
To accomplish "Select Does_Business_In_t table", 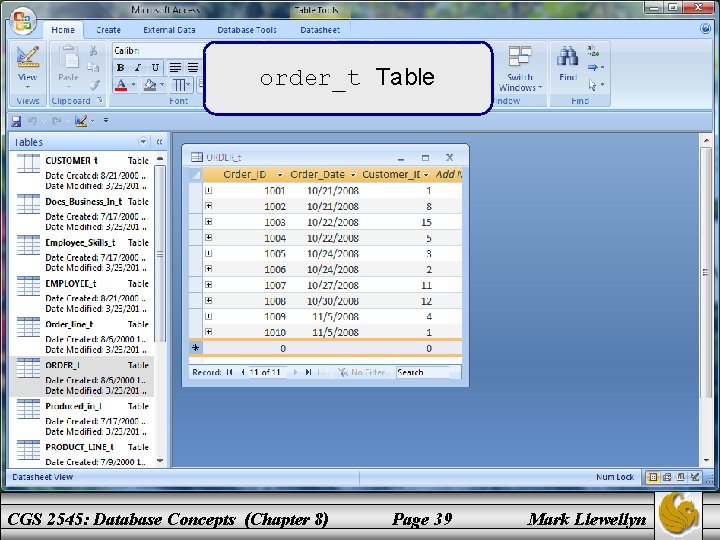I will [x=82, y=214].
